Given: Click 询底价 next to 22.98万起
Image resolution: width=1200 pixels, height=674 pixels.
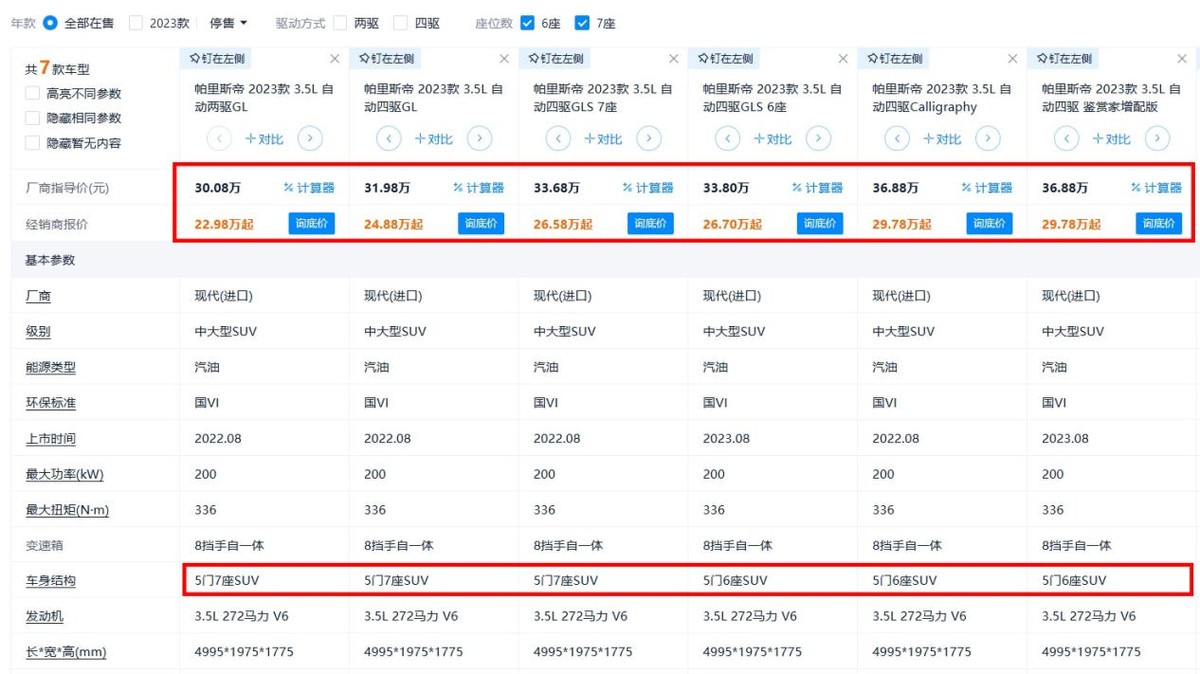Looking at the screenshot, I should coord(312,224).
